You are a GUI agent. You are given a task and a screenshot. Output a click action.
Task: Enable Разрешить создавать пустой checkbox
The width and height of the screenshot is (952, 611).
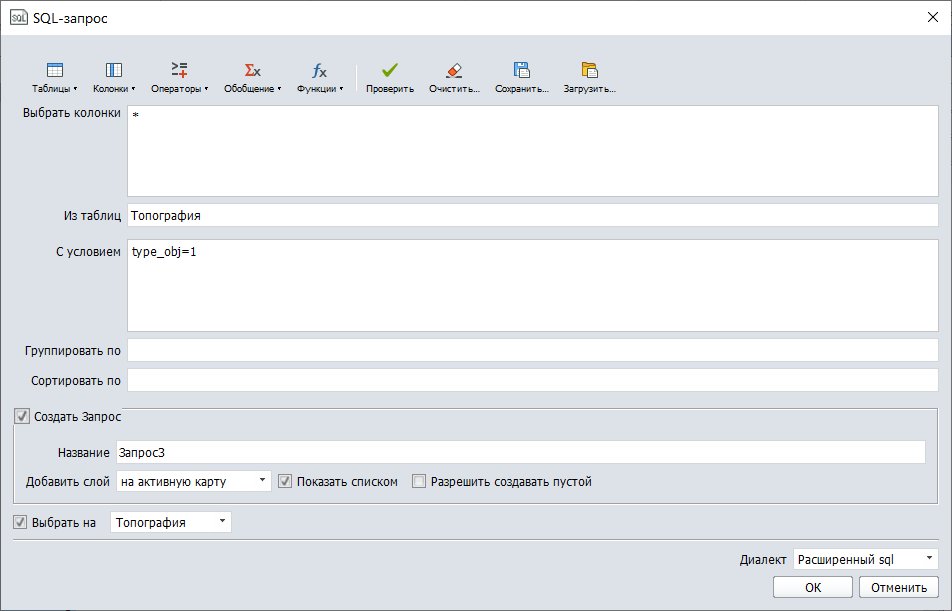pyautogui.click(x=419, y=481)
